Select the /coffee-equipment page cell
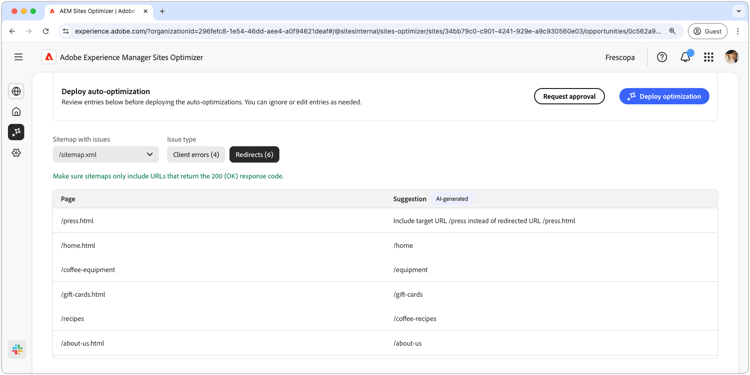This screenshot has width=750, height=375. tap(88, 270)
